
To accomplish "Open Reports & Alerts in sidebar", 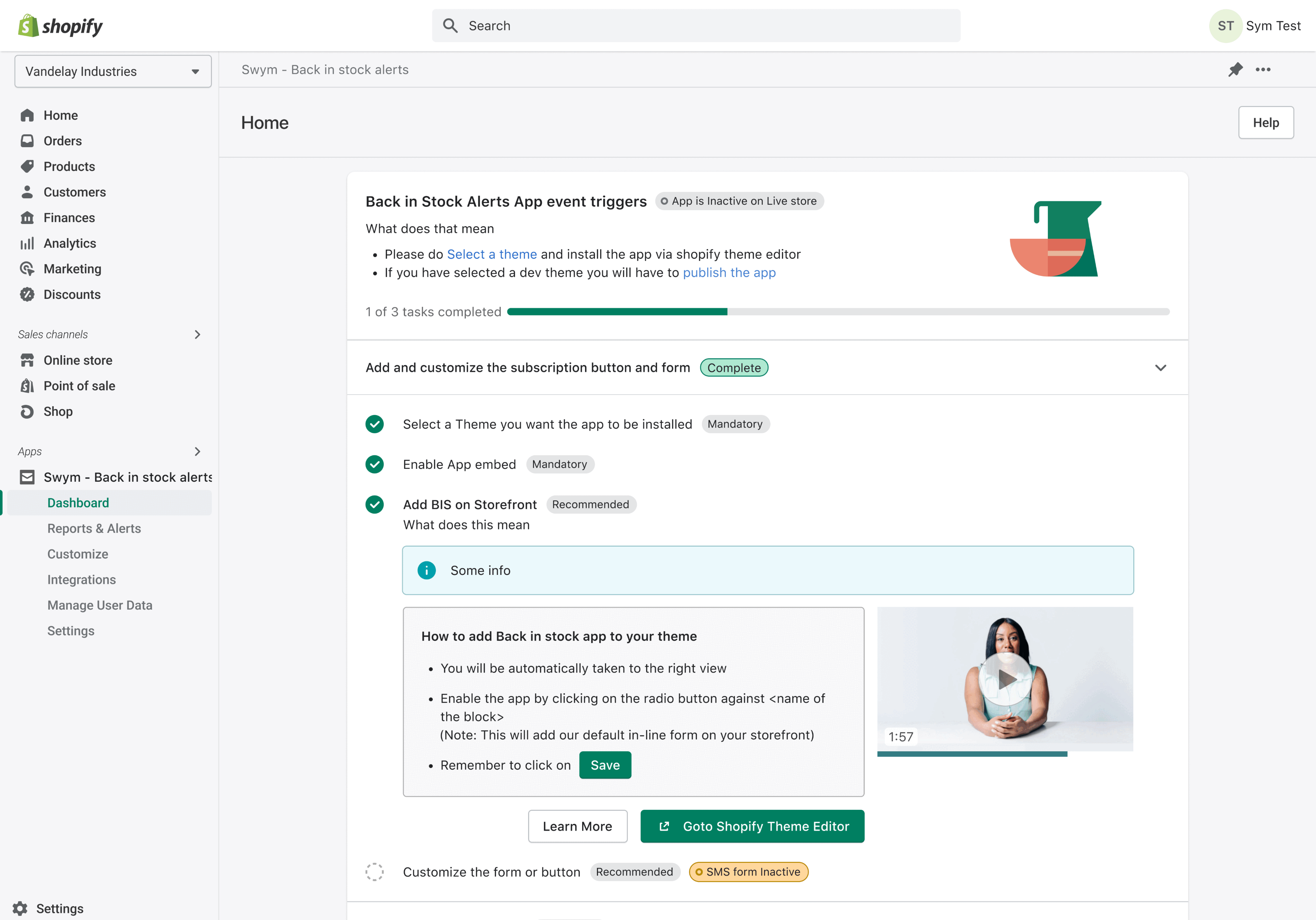I will 94,528.
